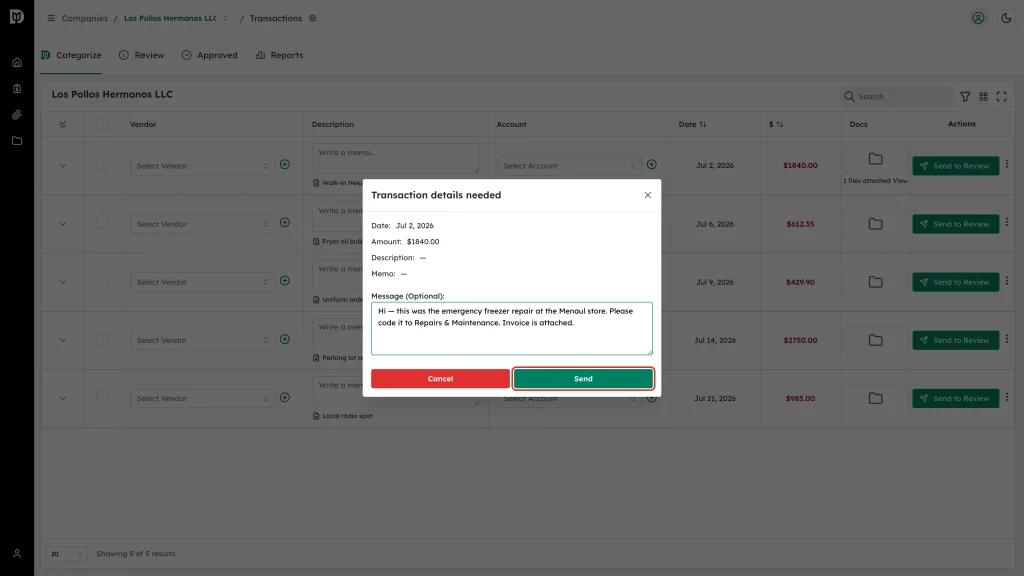
Task: Sort by $ amount column header
Action: (776, 124)
